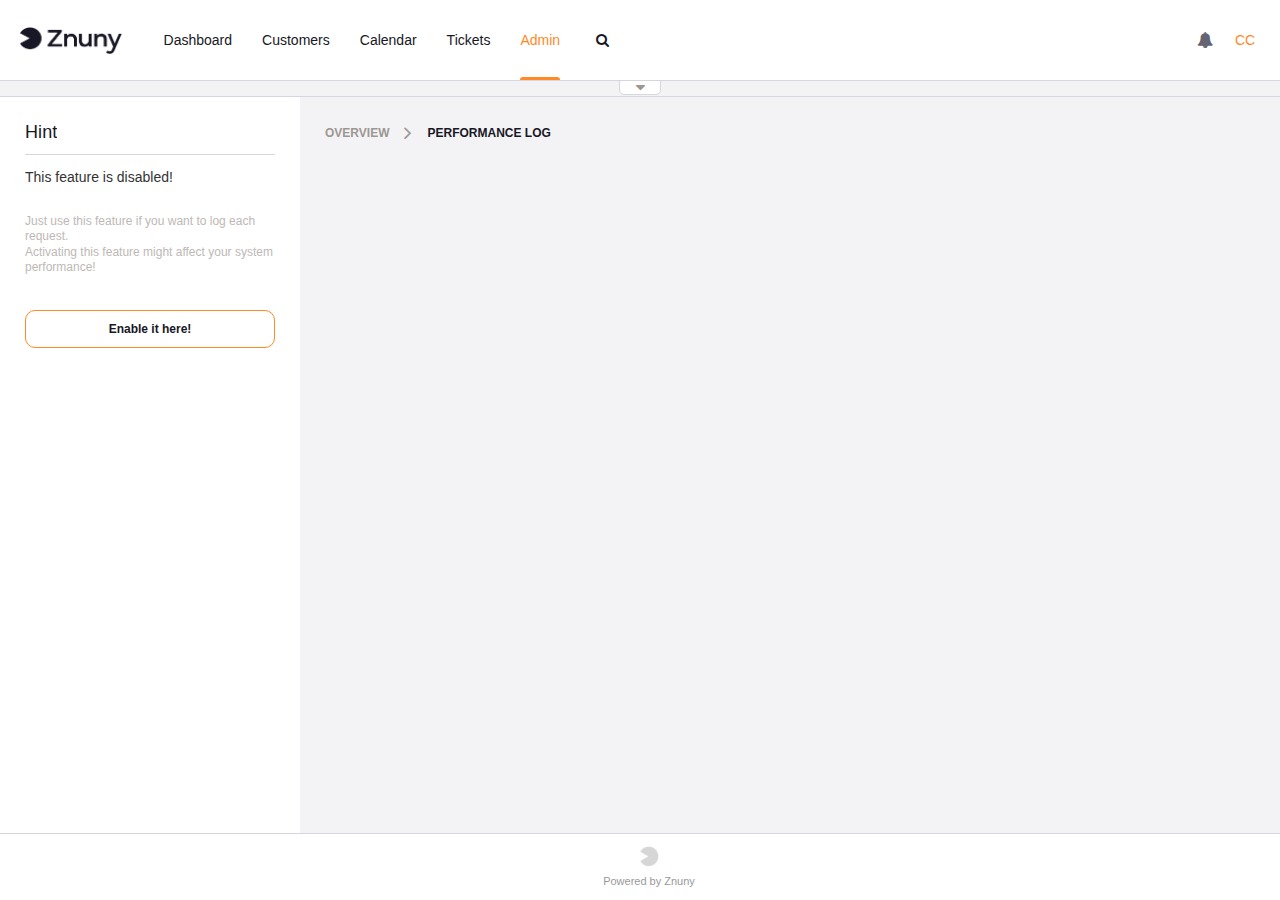Viewport: 1280px width, 900px height.
Task: Click Performance Log breadcrumb text
Action: (489, 133)
